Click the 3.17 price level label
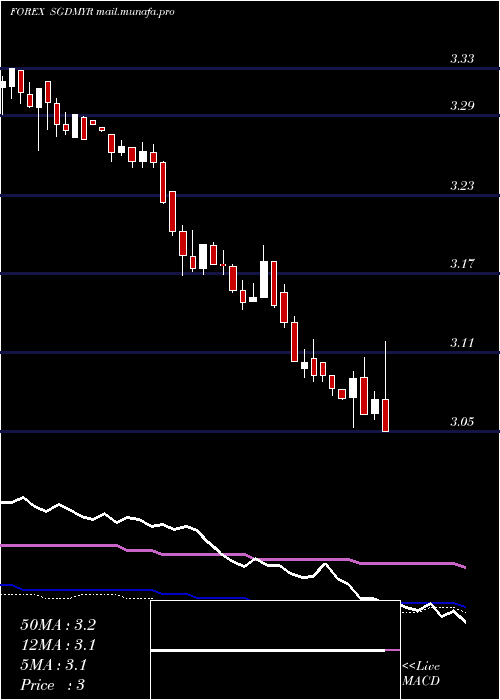500x700 pixels. point(462,263)
